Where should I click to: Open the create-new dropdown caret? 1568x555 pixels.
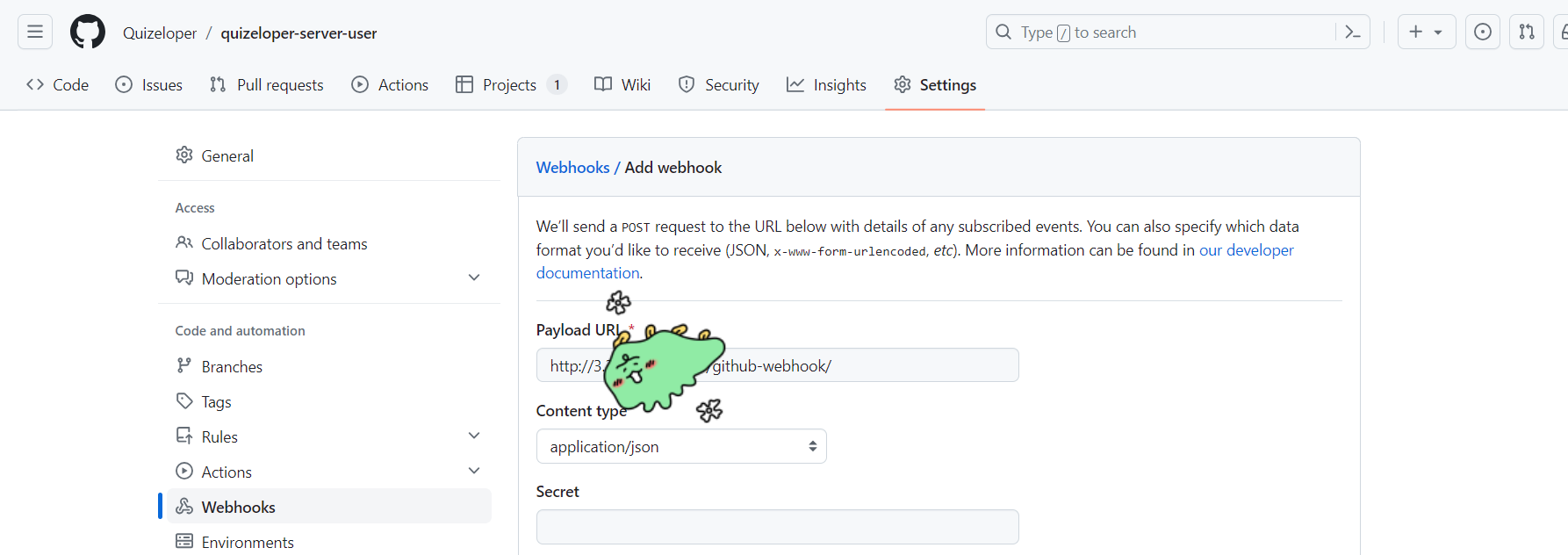[x=1438, y=32]
